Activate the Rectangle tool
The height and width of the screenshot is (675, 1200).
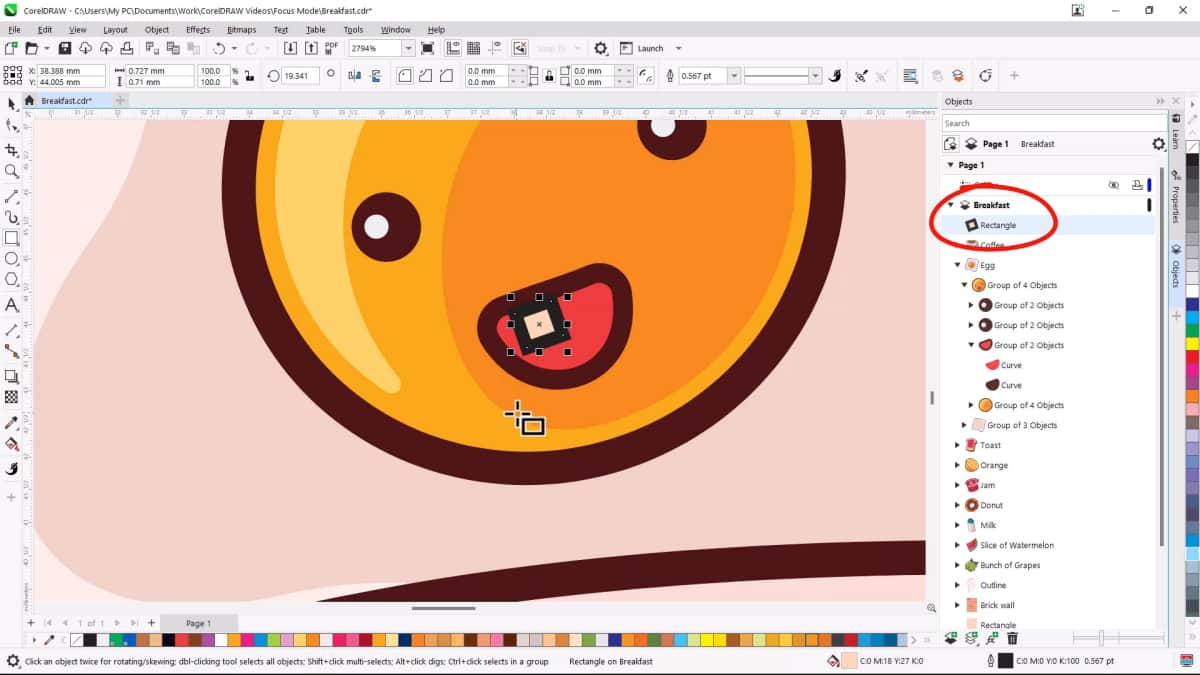[12, 238]
